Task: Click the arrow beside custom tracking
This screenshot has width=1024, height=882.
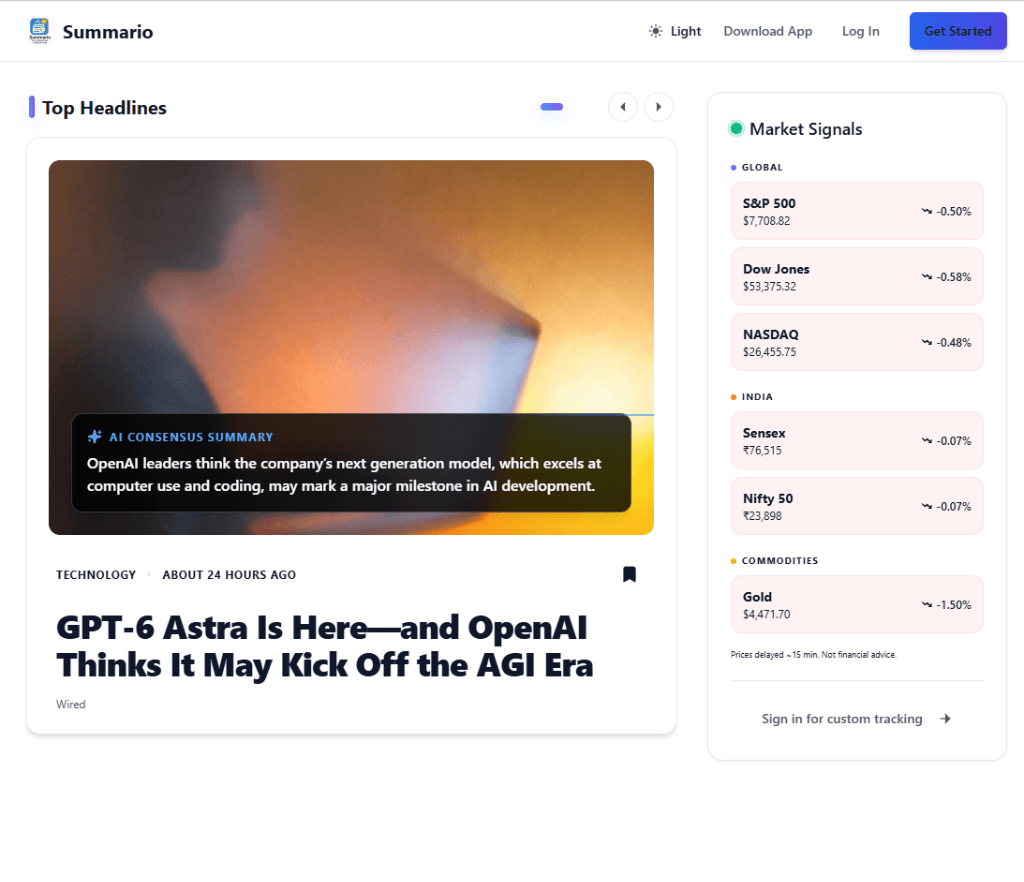Action: coord(945,719)
